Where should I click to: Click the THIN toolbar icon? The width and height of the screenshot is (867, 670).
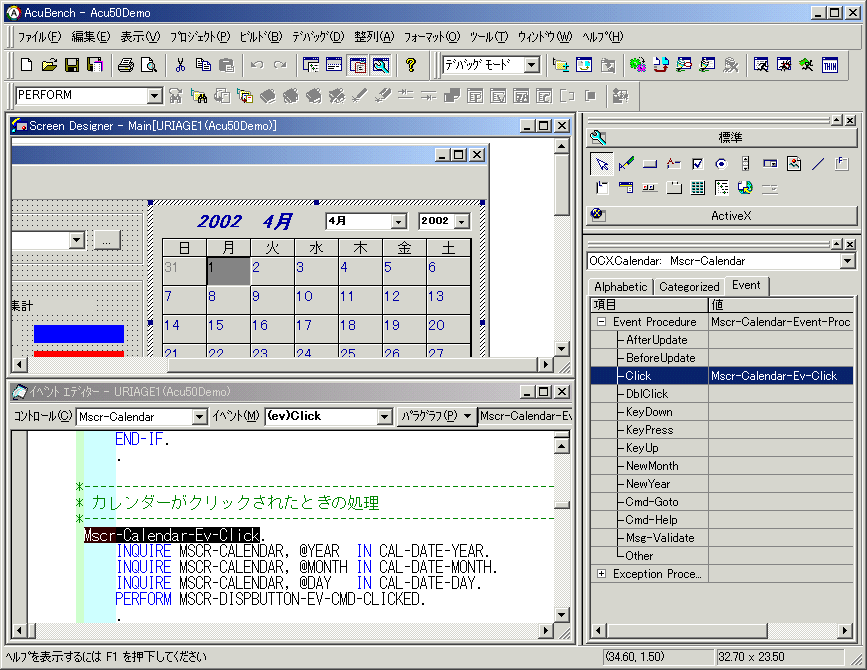coord(830,65)
